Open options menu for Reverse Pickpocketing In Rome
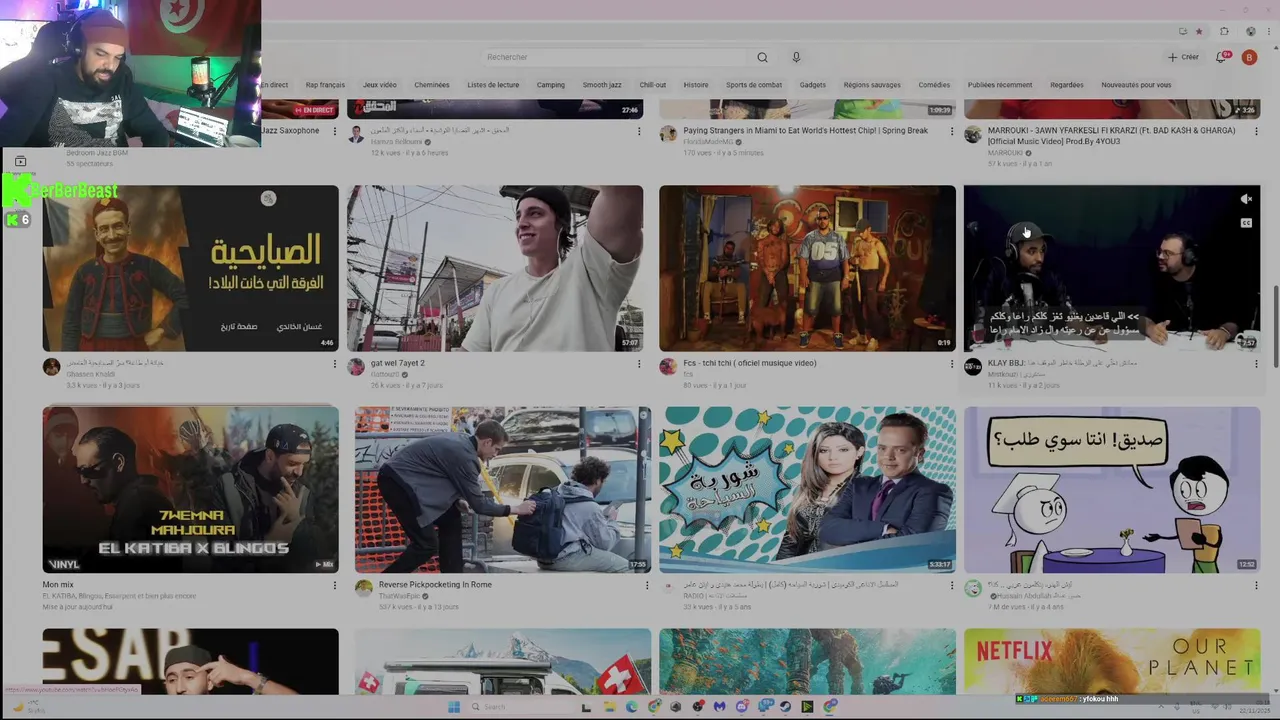The width and height of the screenshot is (1280, 720). tap(646, 585)
